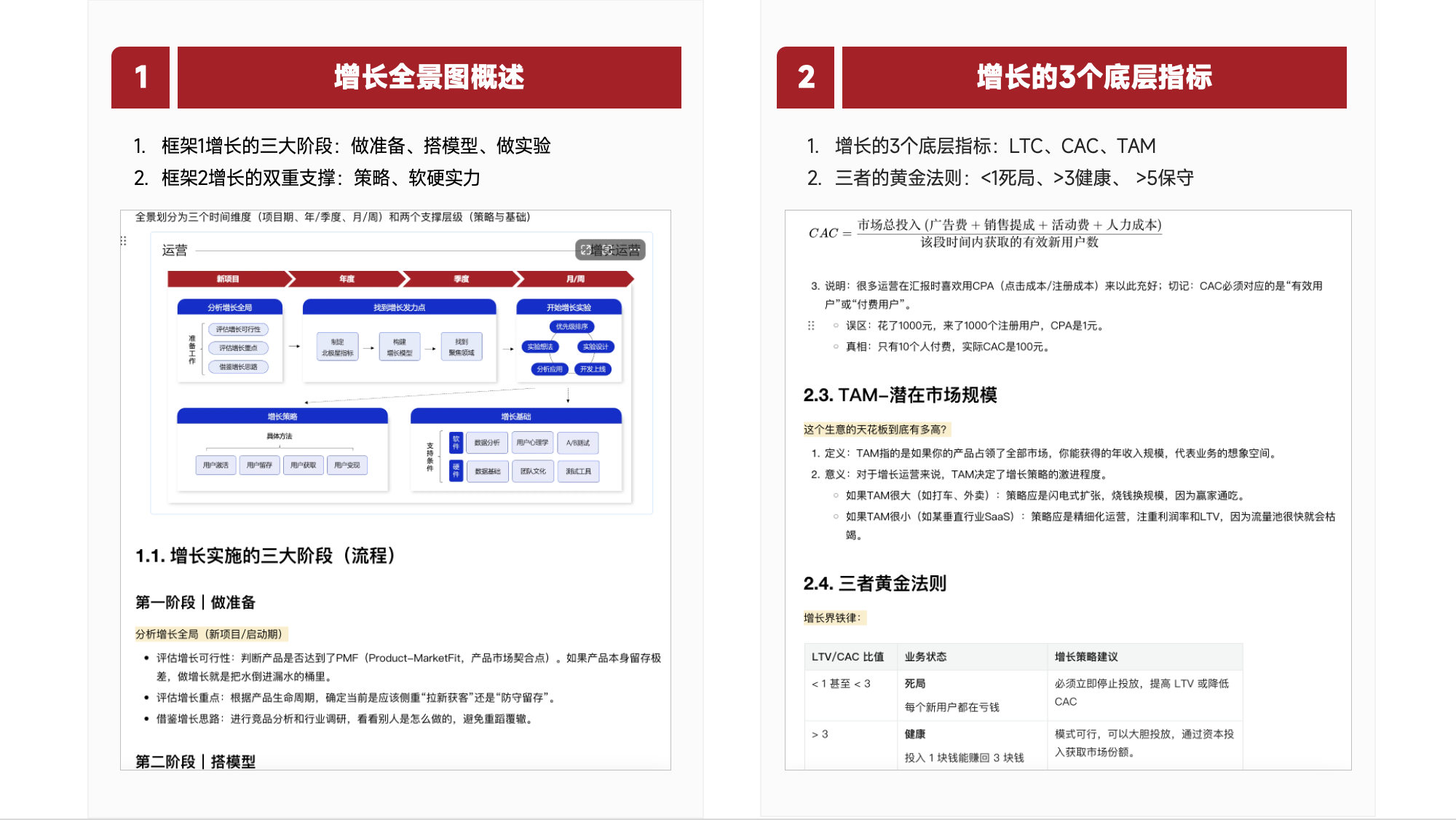The width and height of the screenshot is (1456, 820).
Task: Click the 分析增长全局 blue header box
Action: tap(229, 307)
